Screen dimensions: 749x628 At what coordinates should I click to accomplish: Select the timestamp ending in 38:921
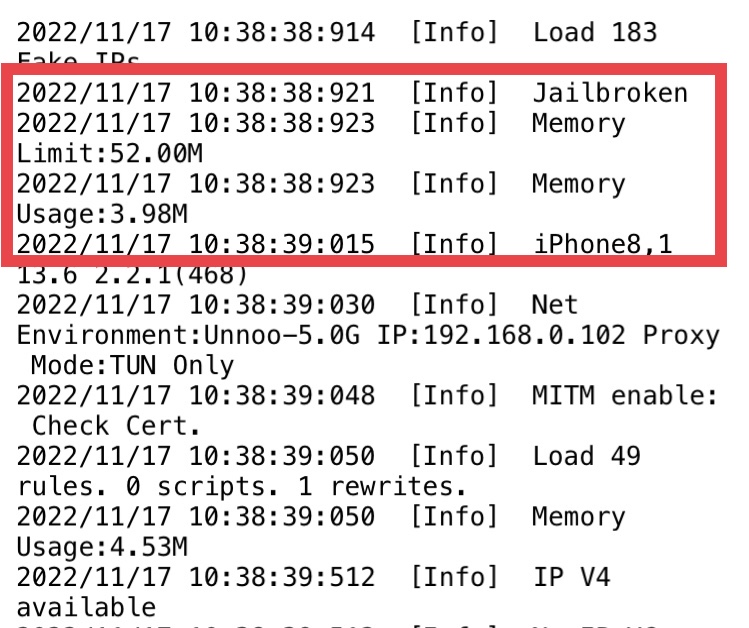196,93
